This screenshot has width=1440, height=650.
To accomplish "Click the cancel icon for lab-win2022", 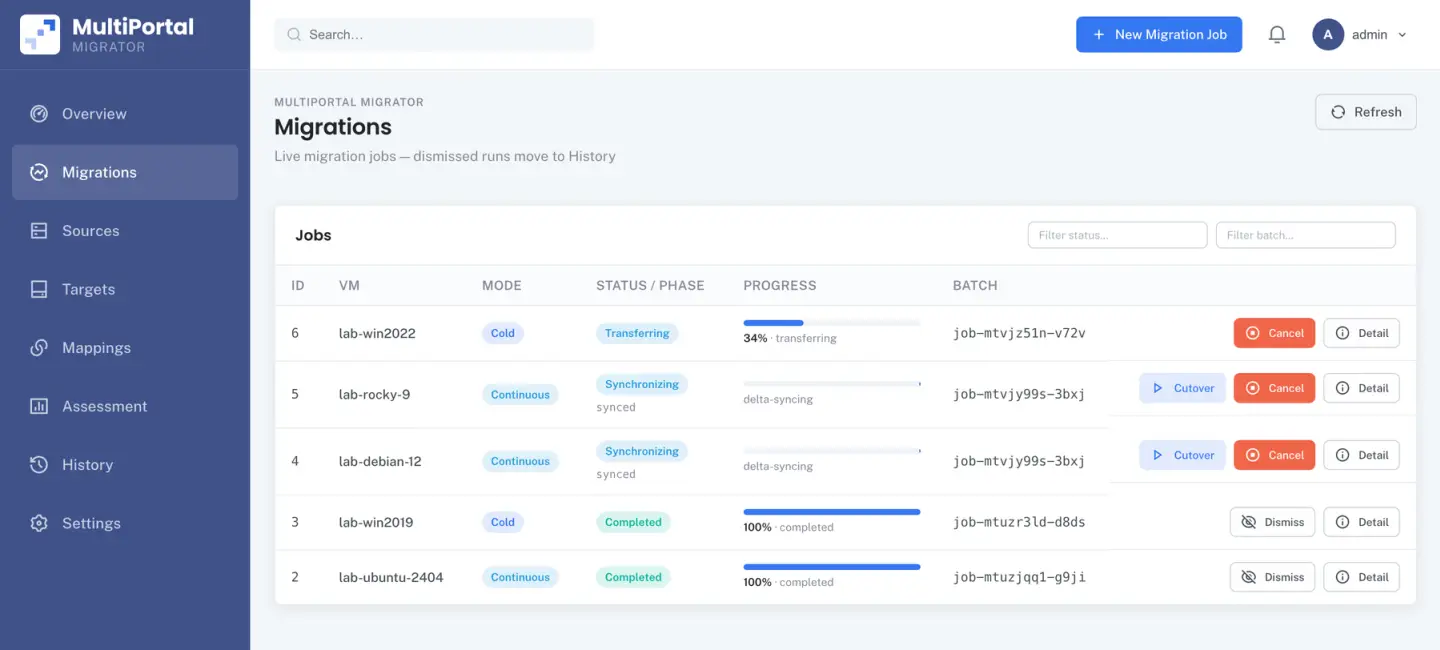I will pyautogui.click(x=1253, y=333).
